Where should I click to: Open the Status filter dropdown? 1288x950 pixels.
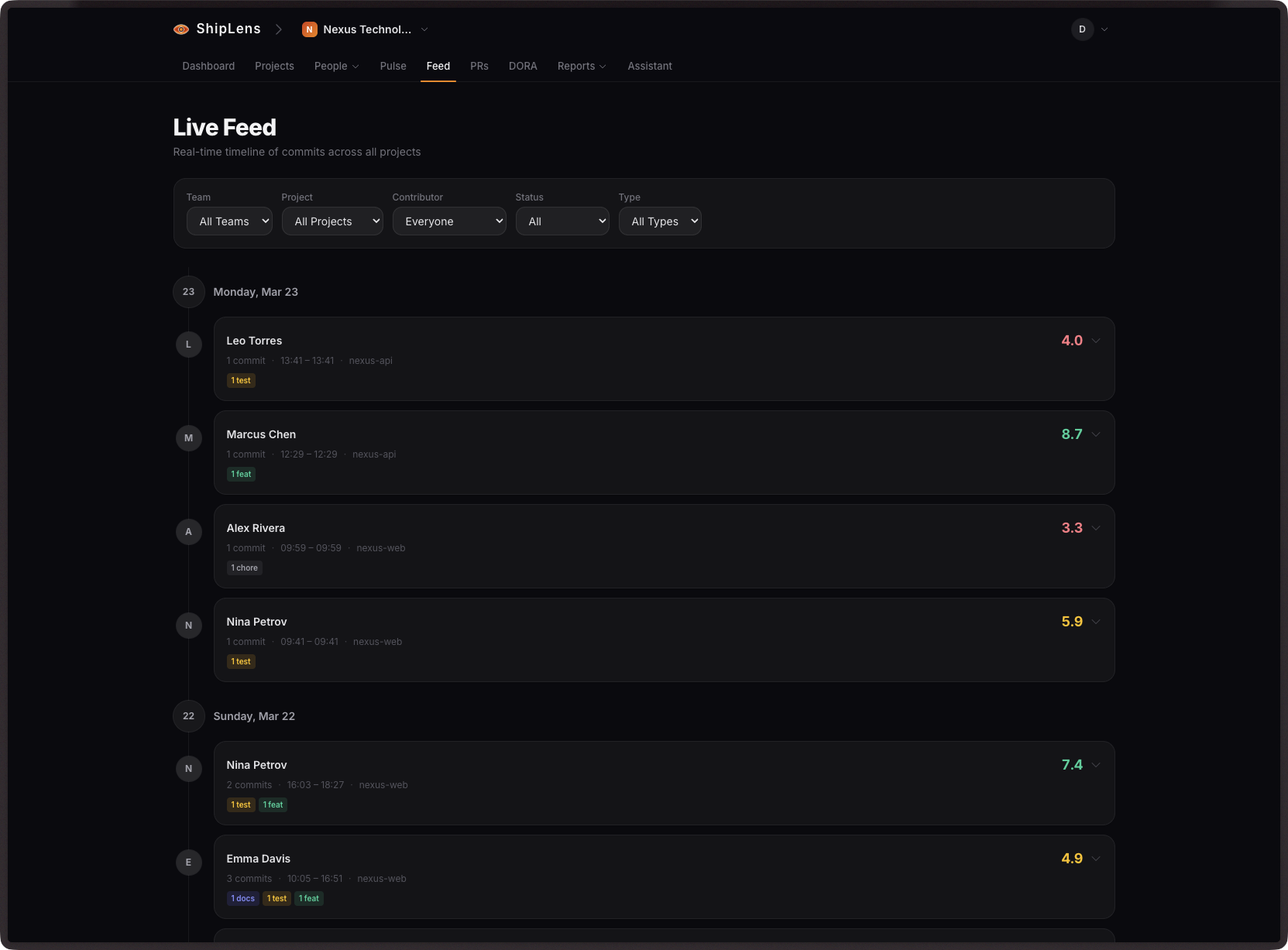562,221
